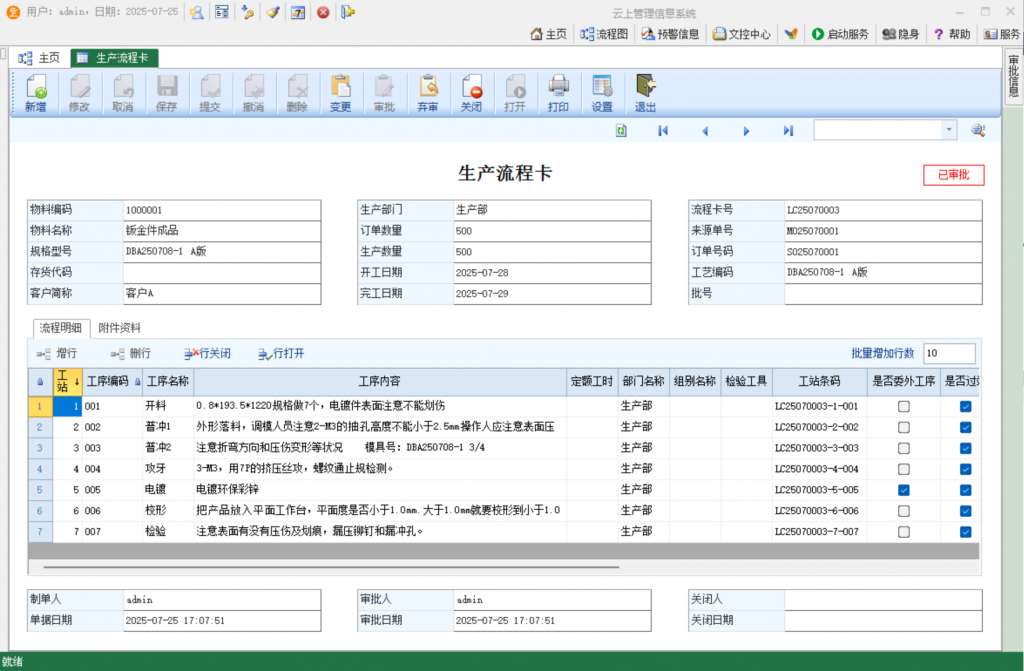Open 文控中心 in the top menu bar
Screen dimensions: 1024x671
(x=742, y=34)
